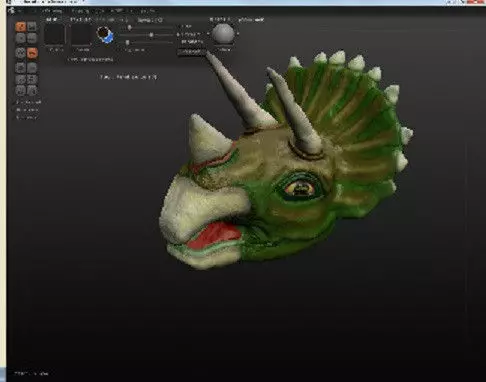The height and width of the screenshot is (382, 486).
Task: Select the right tool in the fourth toolbox row
Action: tap(32, 68)
